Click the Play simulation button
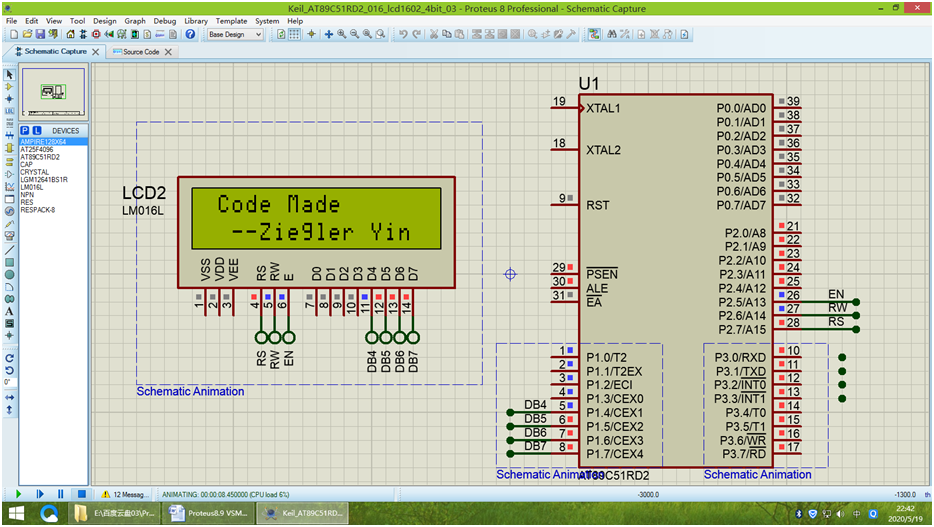Screen dimensions: 934x527 click(x=18, y=494)
